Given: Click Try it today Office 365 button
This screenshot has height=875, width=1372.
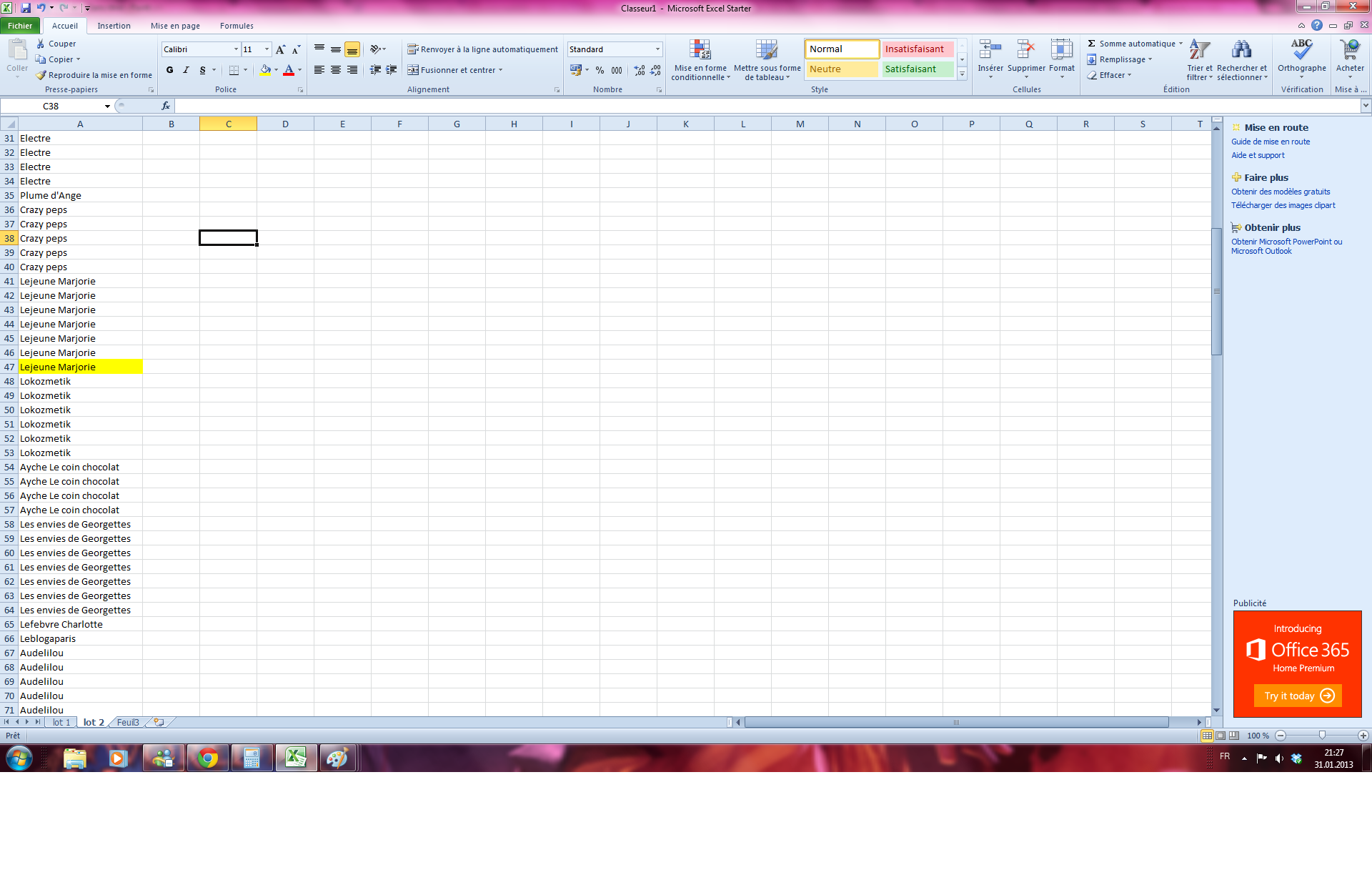Looking at the screenshot, I should click(x=1298, y=696).
